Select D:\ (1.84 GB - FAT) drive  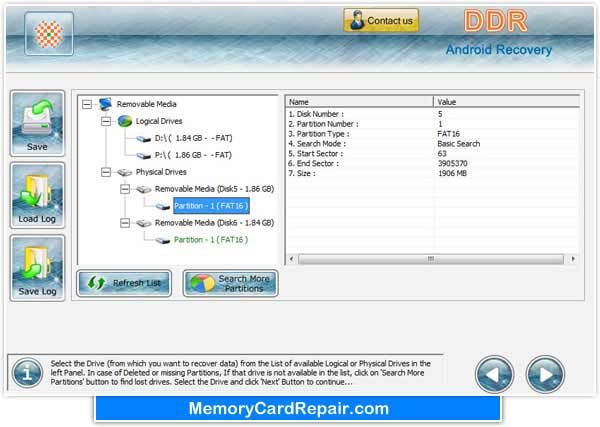194,138
